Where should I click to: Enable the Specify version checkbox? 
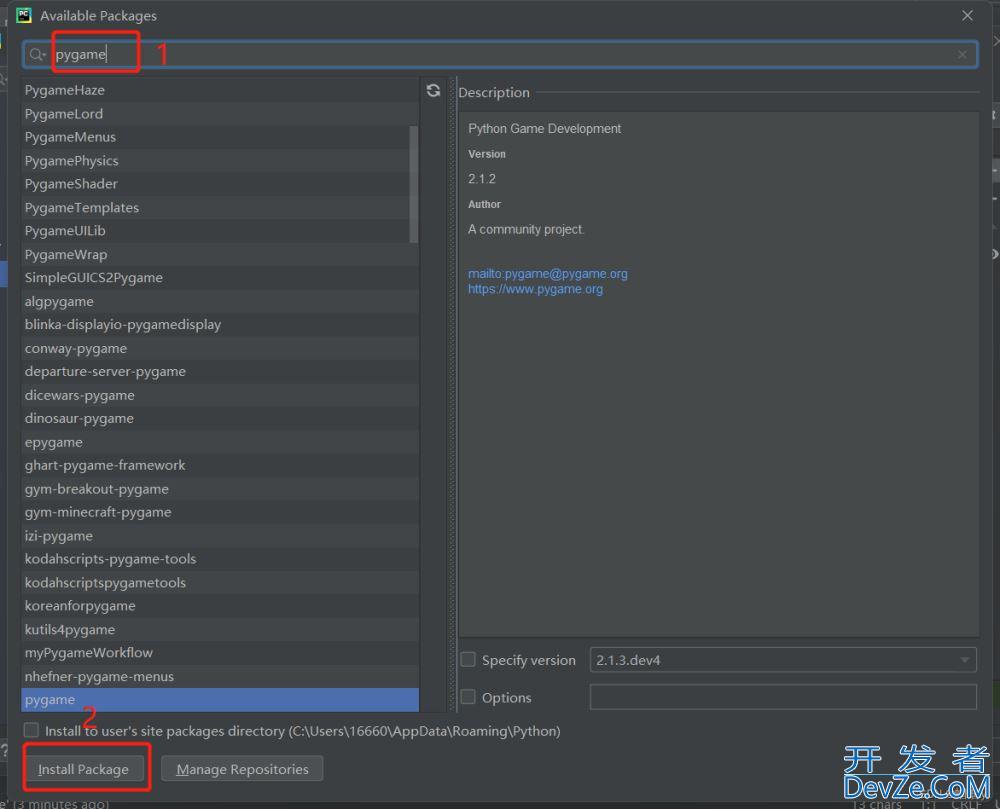[468, 660]
